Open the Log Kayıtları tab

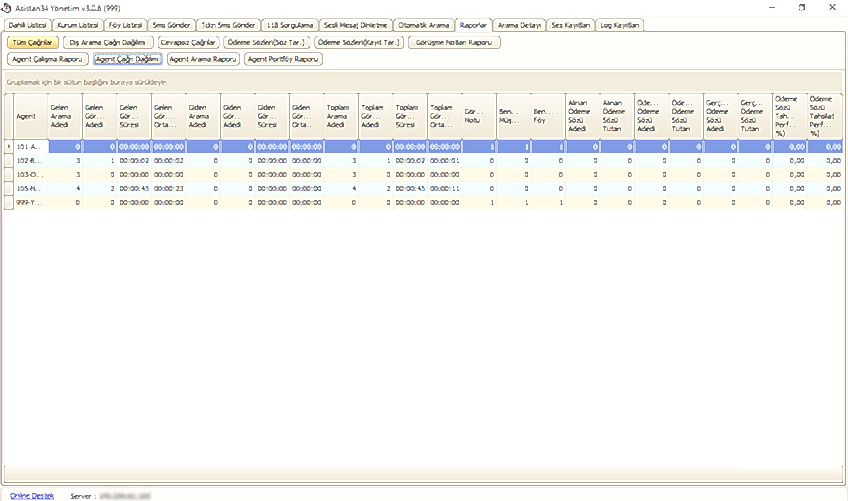click(620, 24)
